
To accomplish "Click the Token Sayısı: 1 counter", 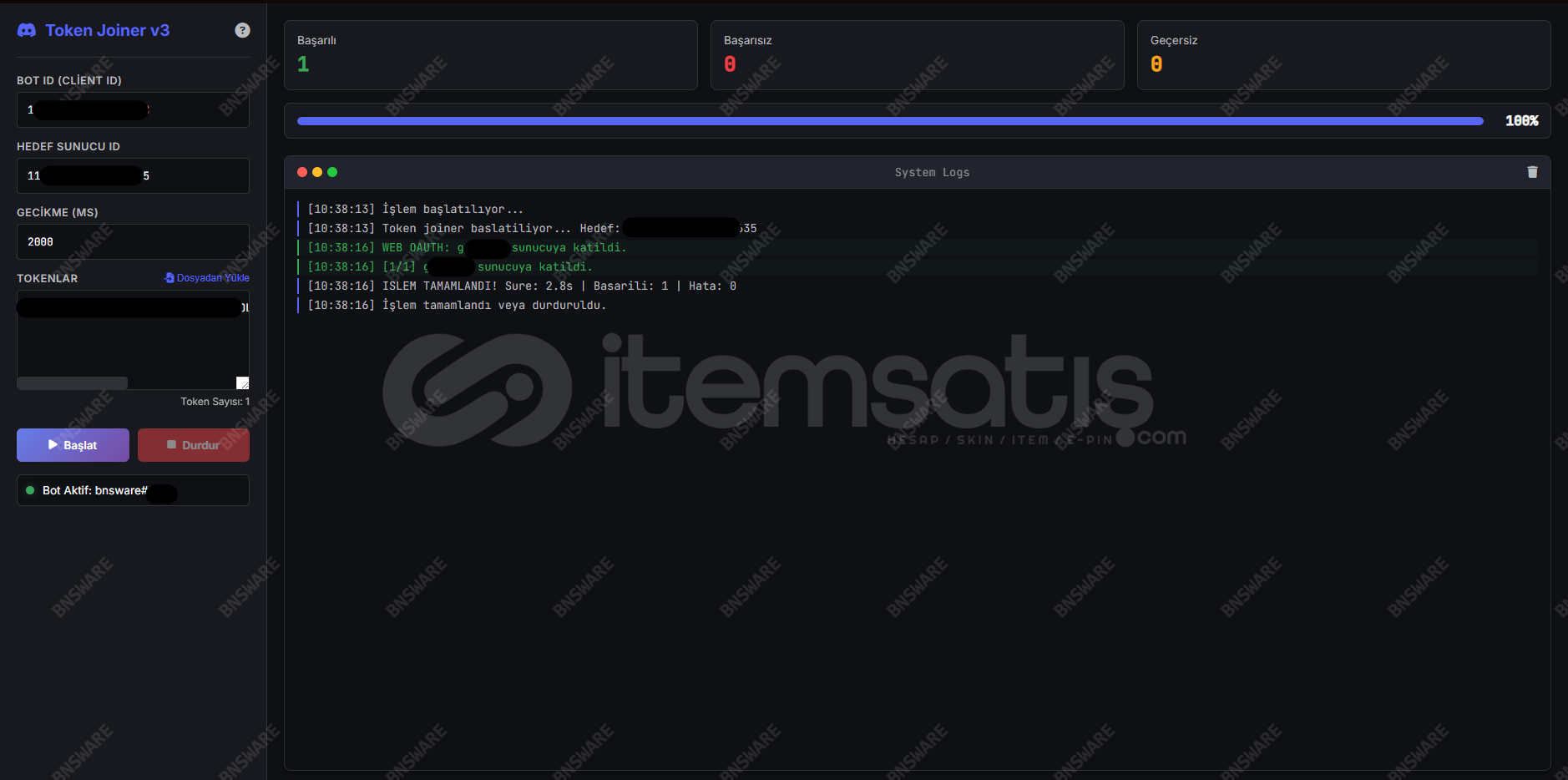I will click(215, 402).
